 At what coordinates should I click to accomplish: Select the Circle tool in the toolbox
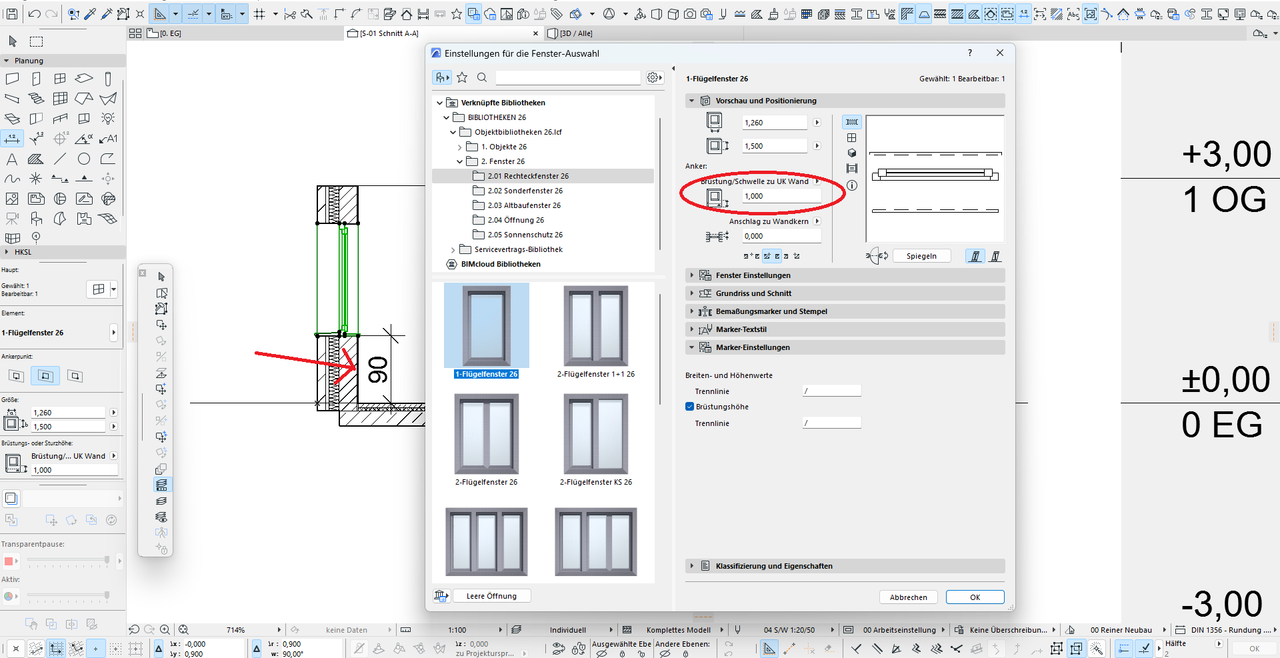pyautogui.click(x=84, y=159)
